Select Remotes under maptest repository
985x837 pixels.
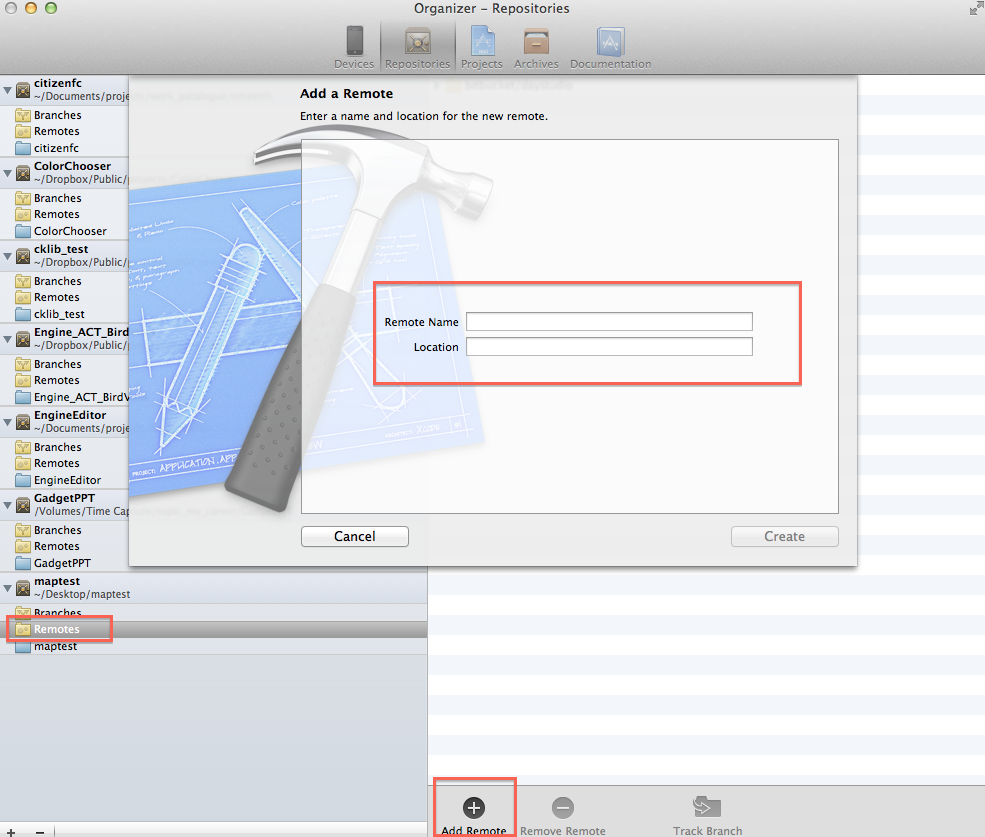point(56,629)
